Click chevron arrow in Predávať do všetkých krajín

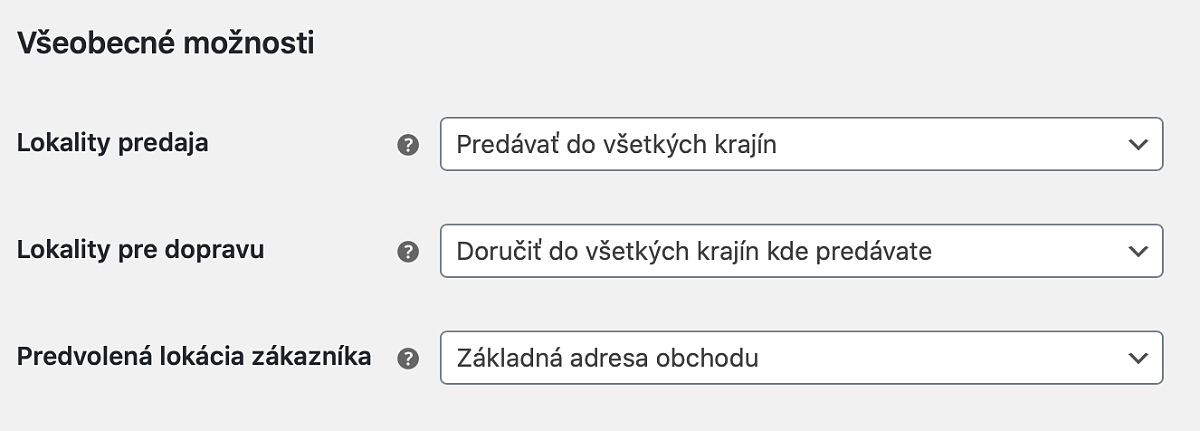pos(1137,144)
